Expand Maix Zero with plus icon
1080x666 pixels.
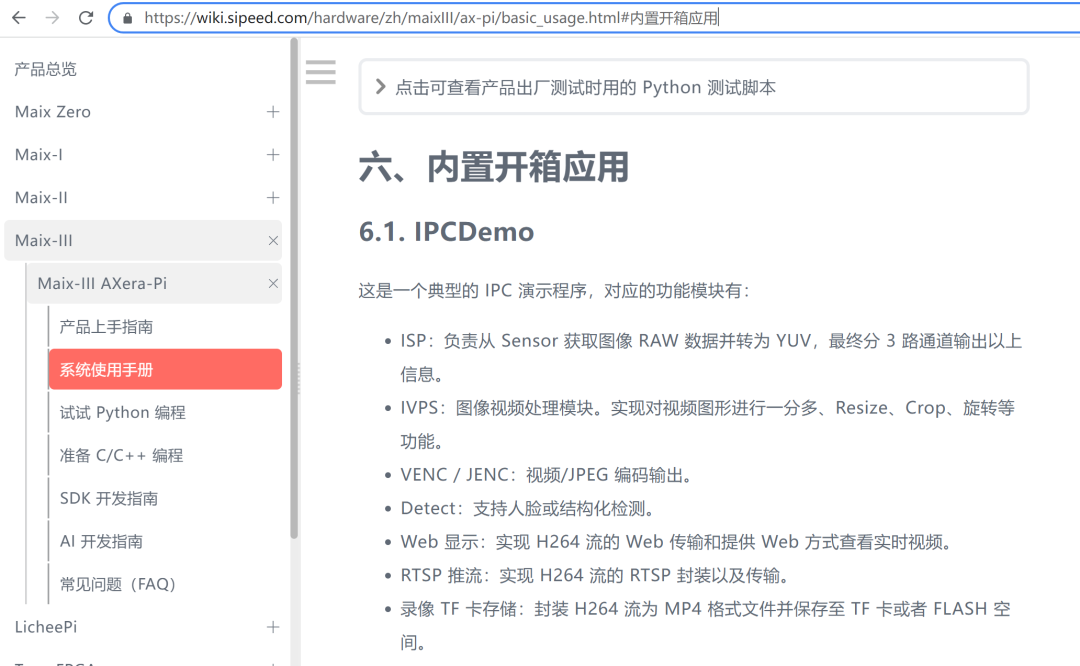pos(273,112)
